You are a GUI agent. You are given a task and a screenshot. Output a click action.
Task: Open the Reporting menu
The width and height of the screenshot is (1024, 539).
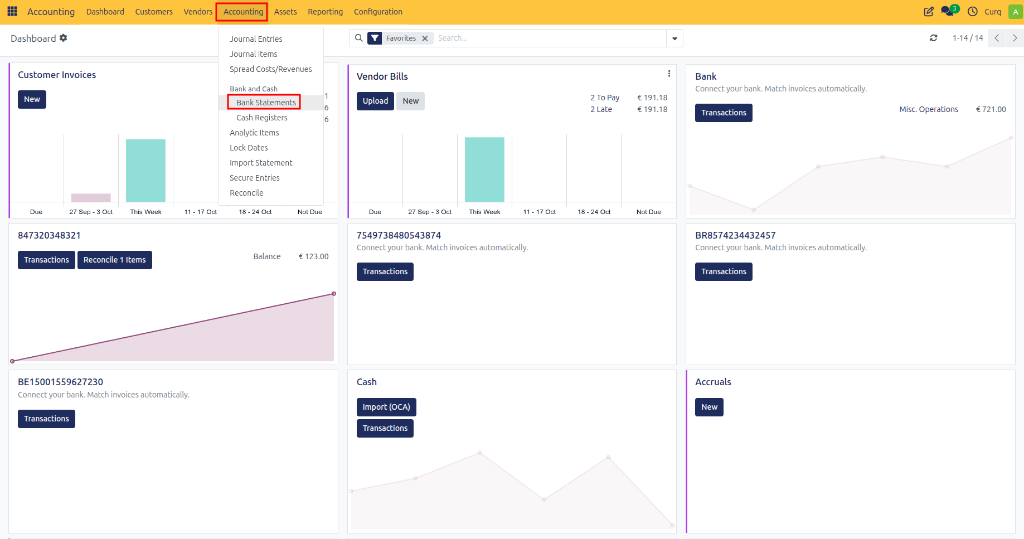pyautogui.click(x=325, y=12)
